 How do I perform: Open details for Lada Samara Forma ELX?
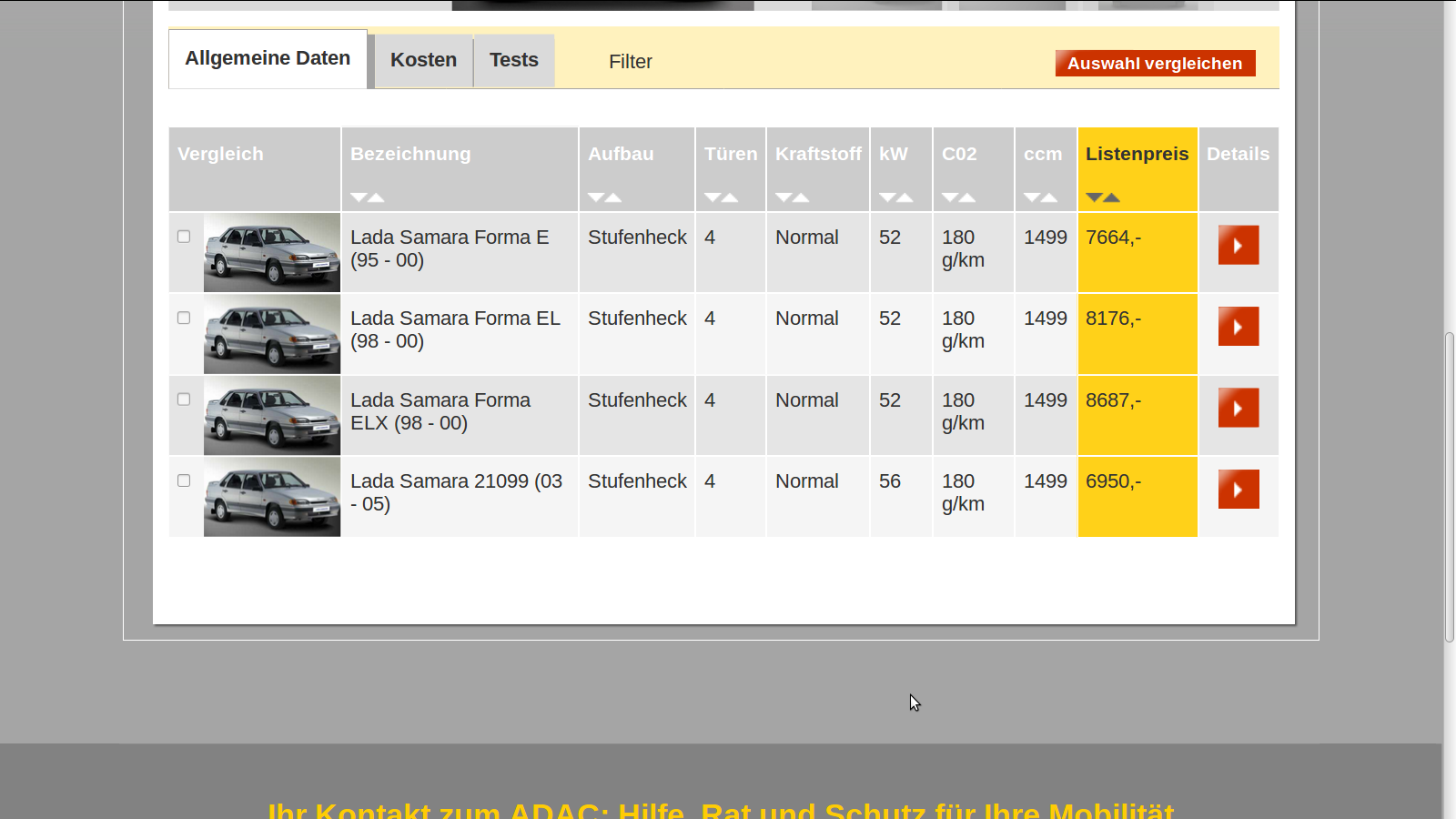point(1239,408)
